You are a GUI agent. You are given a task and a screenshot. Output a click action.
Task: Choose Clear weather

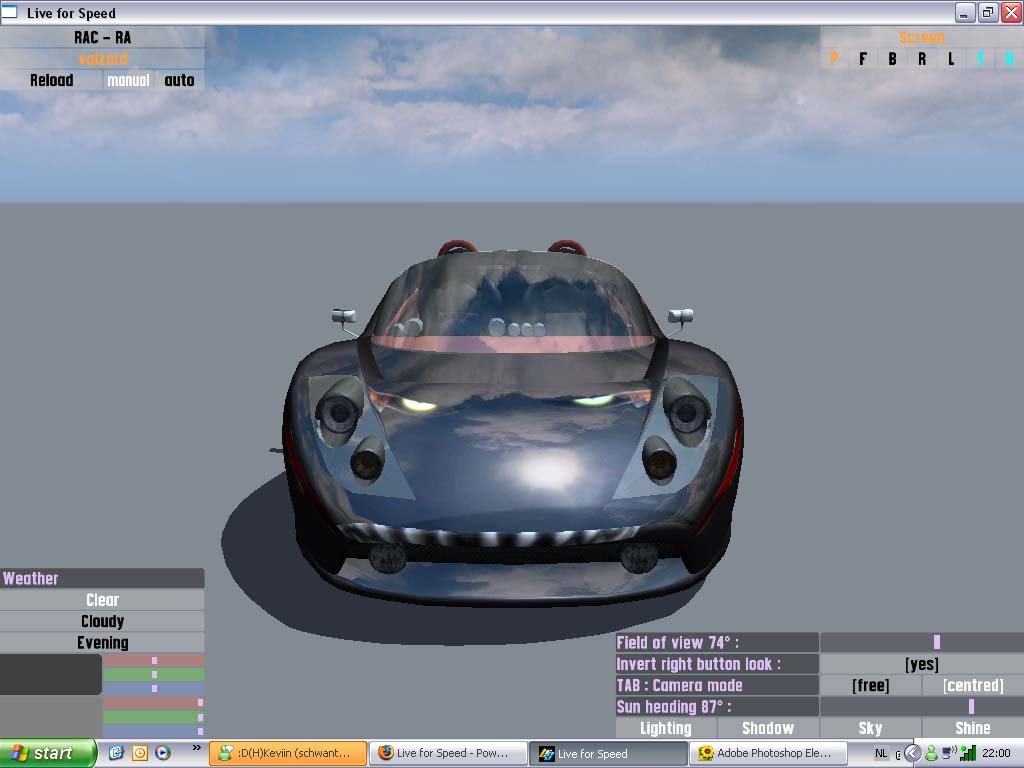tap(103, 600)
